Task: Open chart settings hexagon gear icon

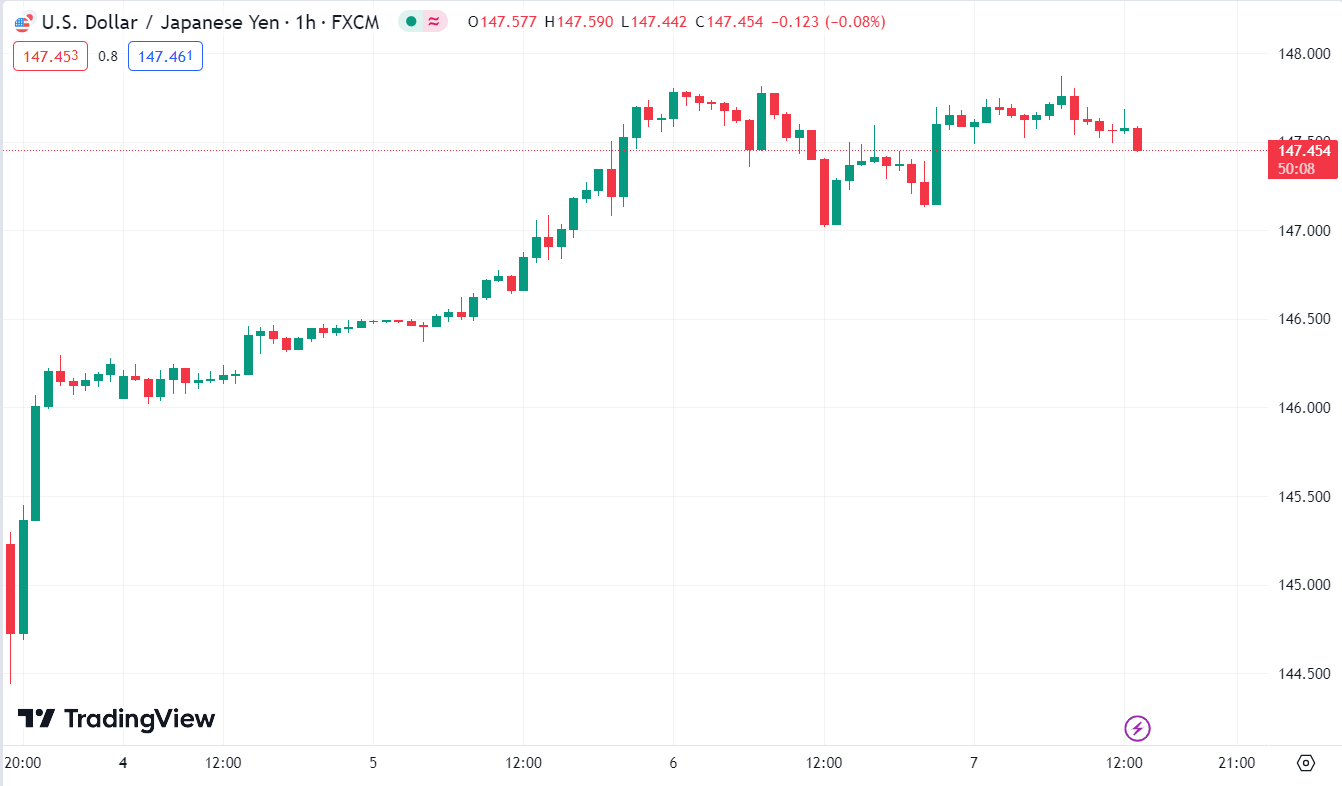Action: (x=1305, y=763)
